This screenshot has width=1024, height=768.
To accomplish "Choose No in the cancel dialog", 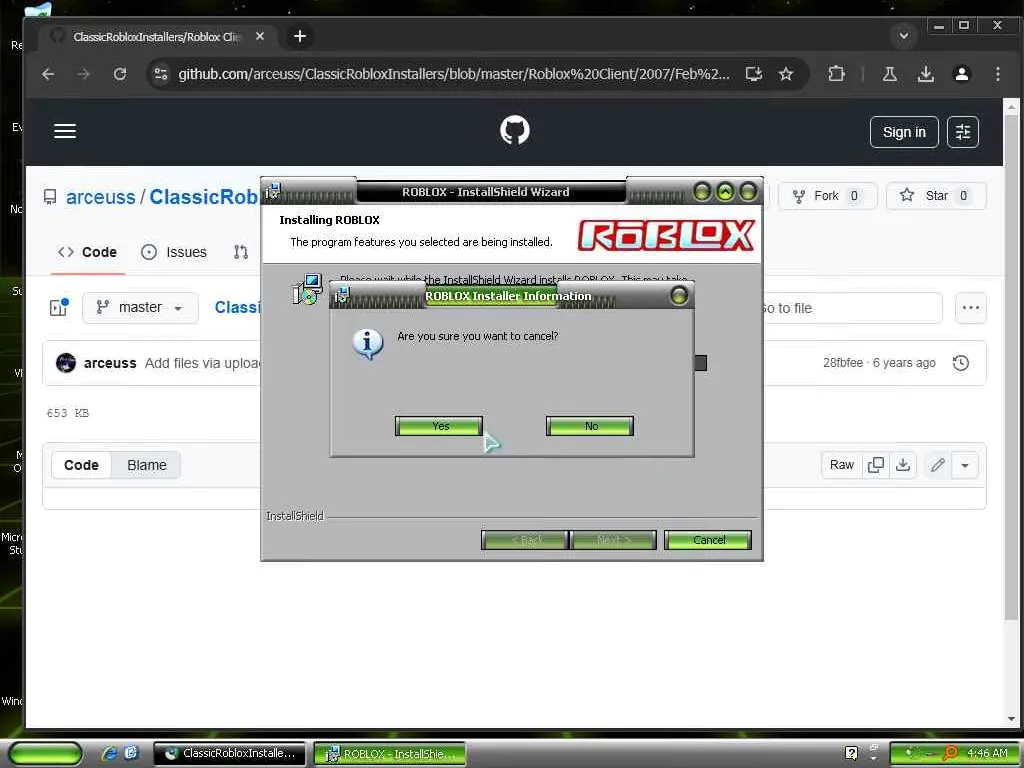I will [x=590, y=426].
